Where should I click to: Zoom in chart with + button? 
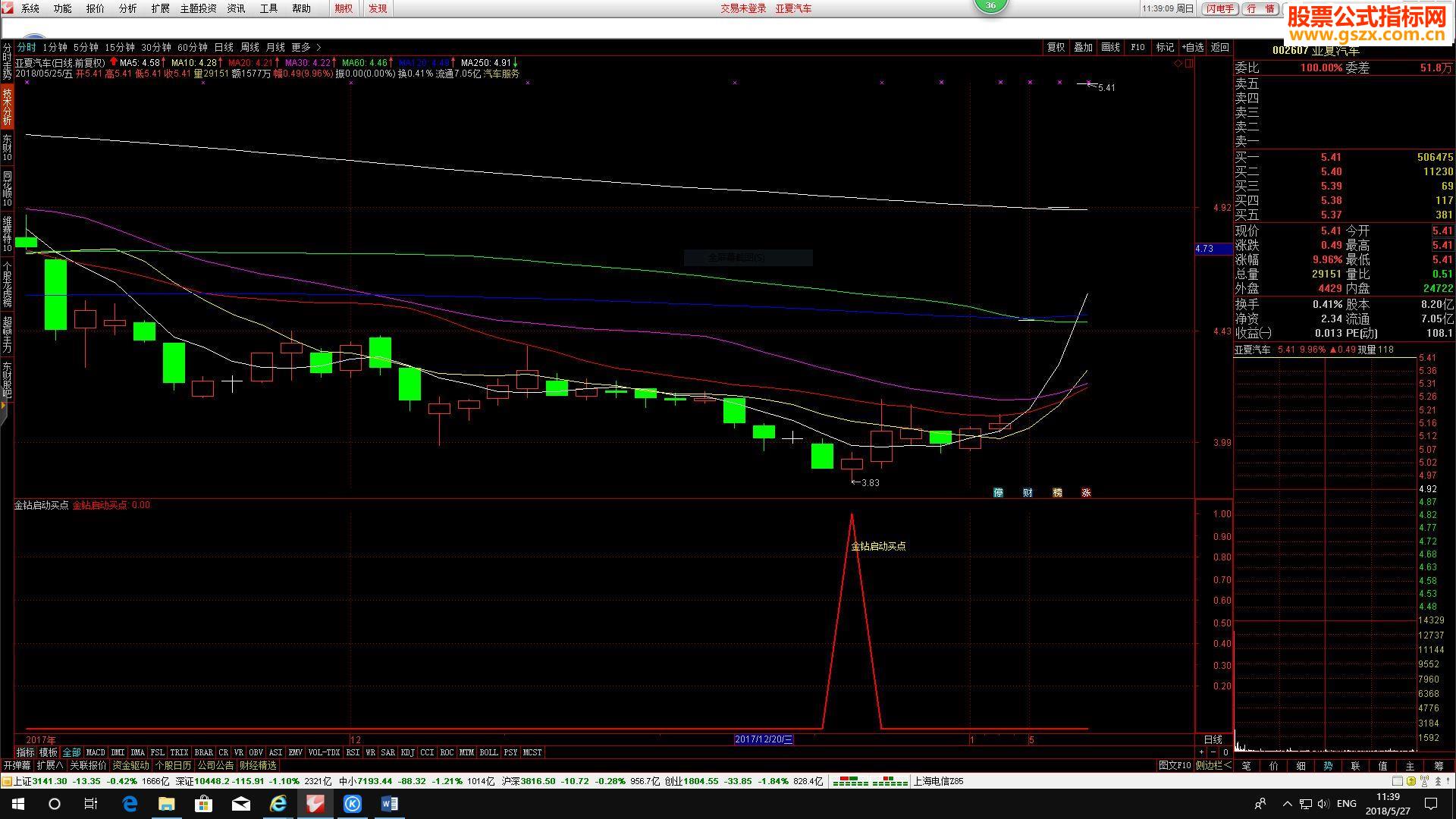point(1201,752)
